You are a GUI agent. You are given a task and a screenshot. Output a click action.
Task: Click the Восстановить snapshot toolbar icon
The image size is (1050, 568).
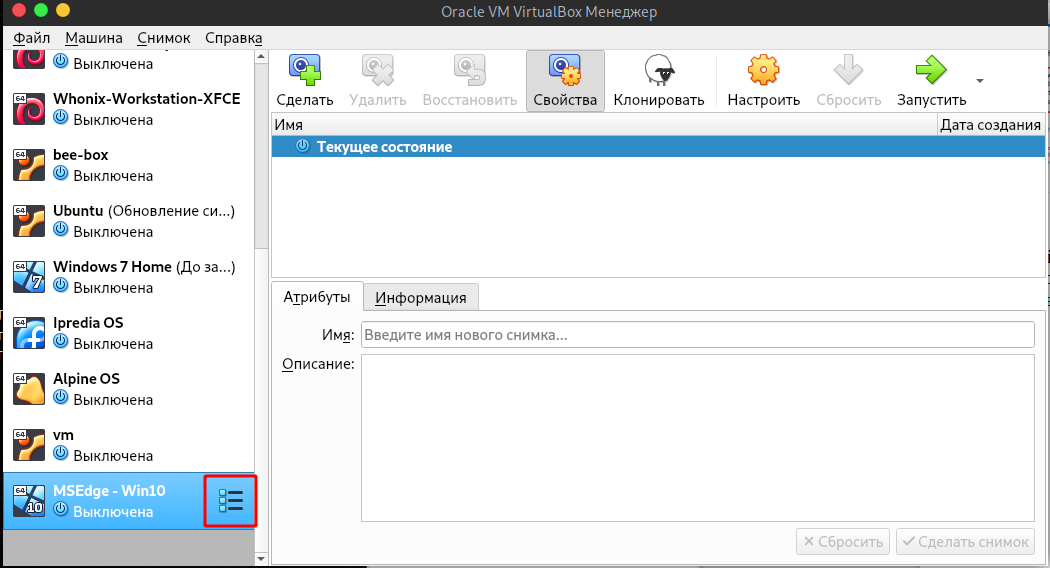tap(469, 70)
